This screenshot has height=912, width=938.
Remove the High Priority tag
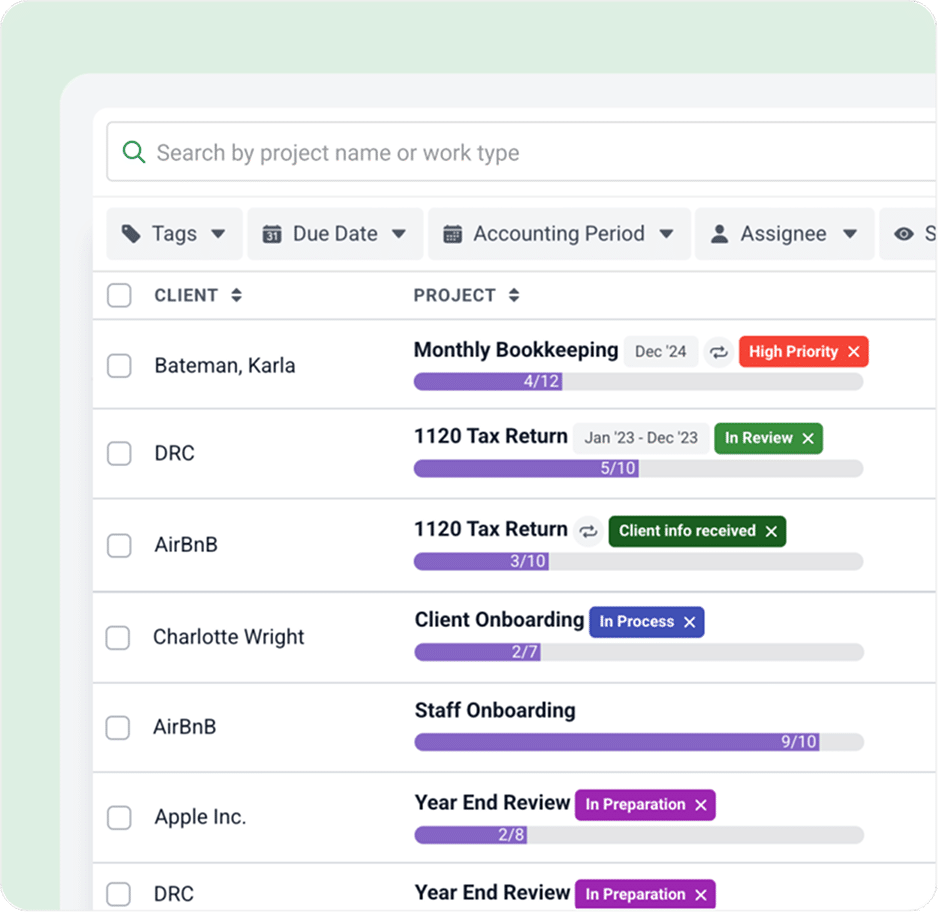(x=854, y=352)
